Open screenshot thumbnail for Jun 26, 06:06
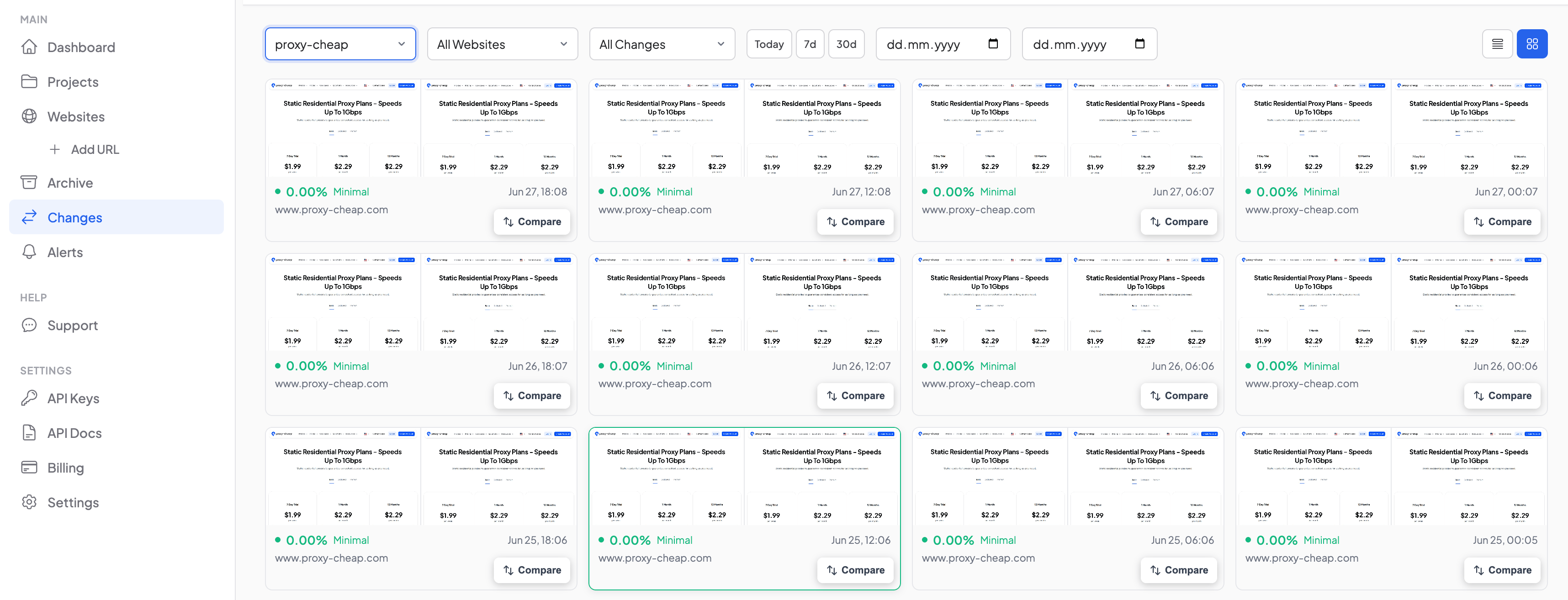The image size is (1568, 600). (1068, 302)
